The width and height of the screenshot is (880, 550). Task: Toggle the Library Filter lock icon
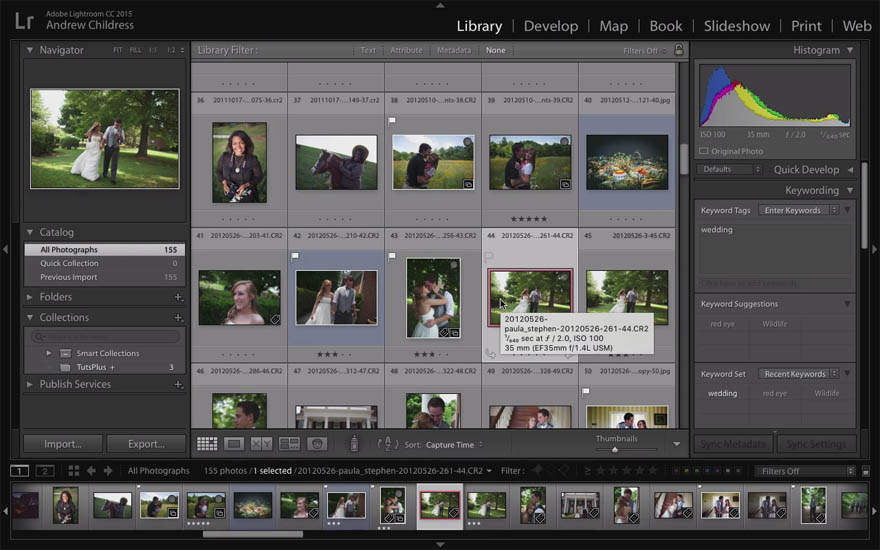pos(679,49)
